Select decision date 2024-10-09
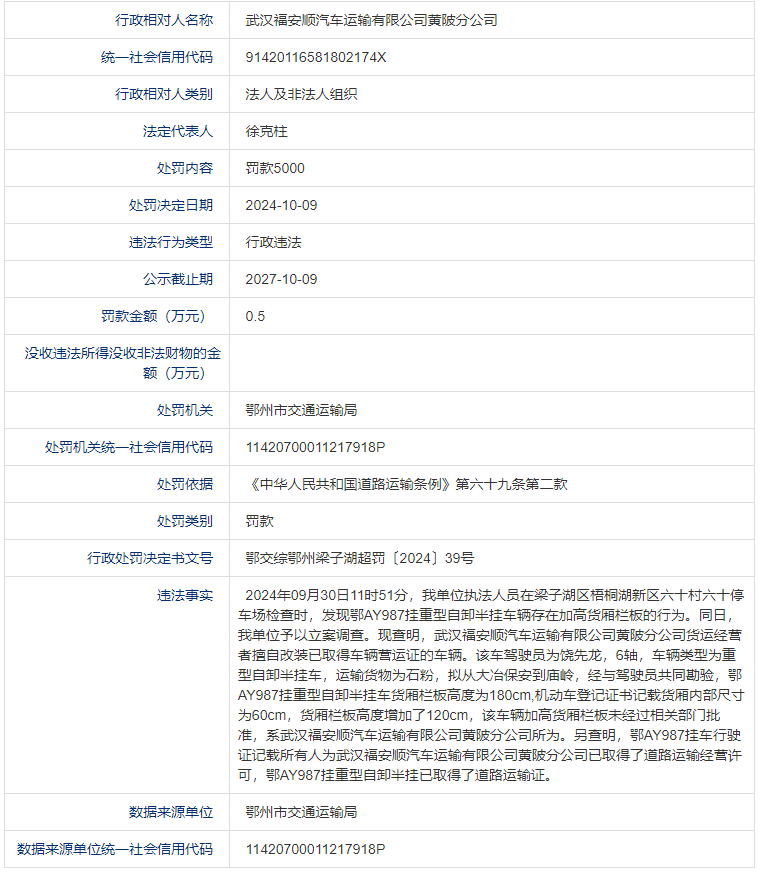 281,205
